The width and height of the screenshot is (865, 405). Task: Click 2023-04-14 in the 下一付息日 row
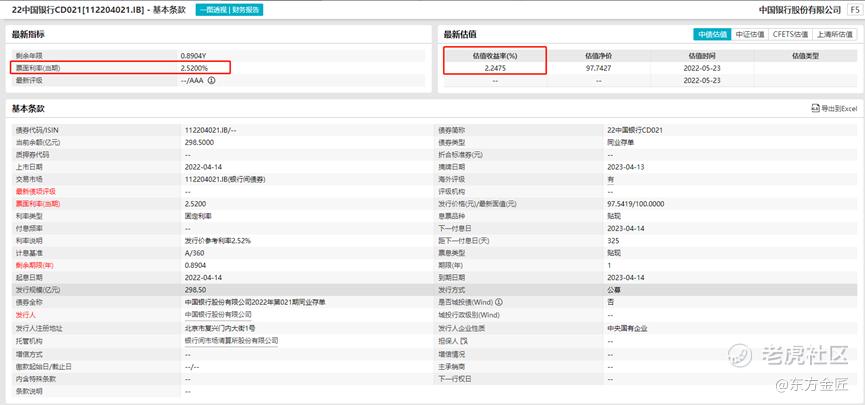(626, 228)
